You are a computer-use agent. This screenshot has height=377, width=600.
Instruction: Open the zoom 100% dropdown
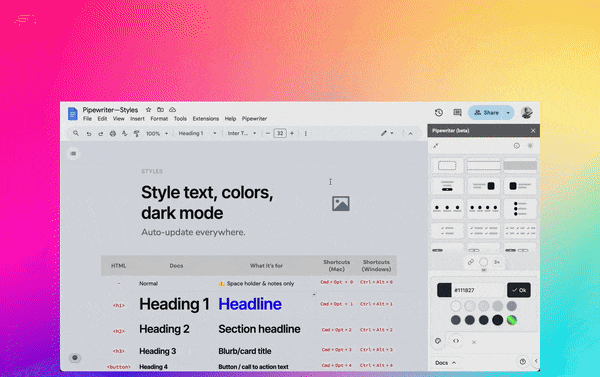157,134
